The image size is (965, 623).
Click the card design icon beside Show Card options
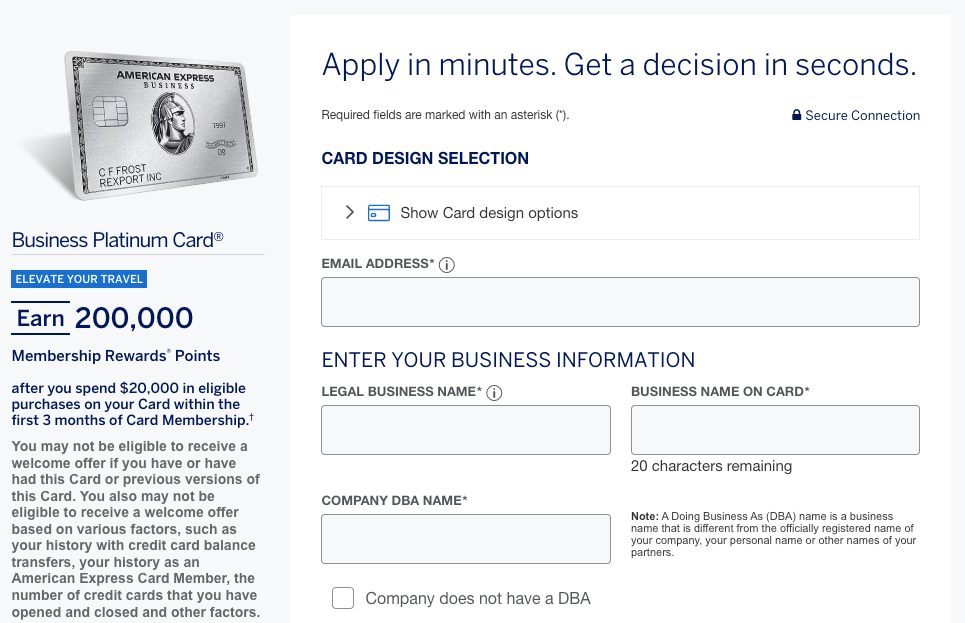tap(378, 212)
